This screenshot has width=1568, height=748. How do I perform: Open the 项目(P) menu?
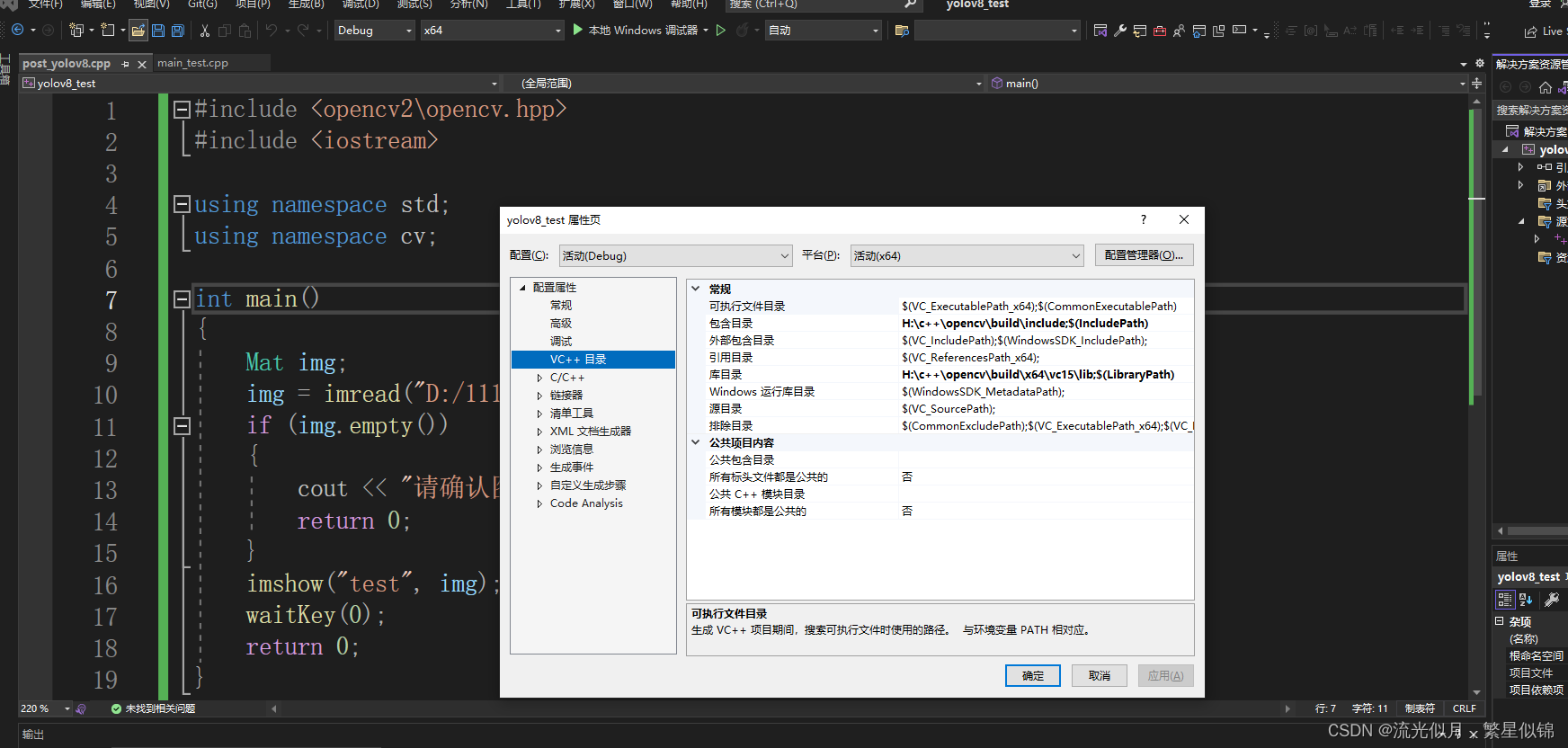click(253, 4)
